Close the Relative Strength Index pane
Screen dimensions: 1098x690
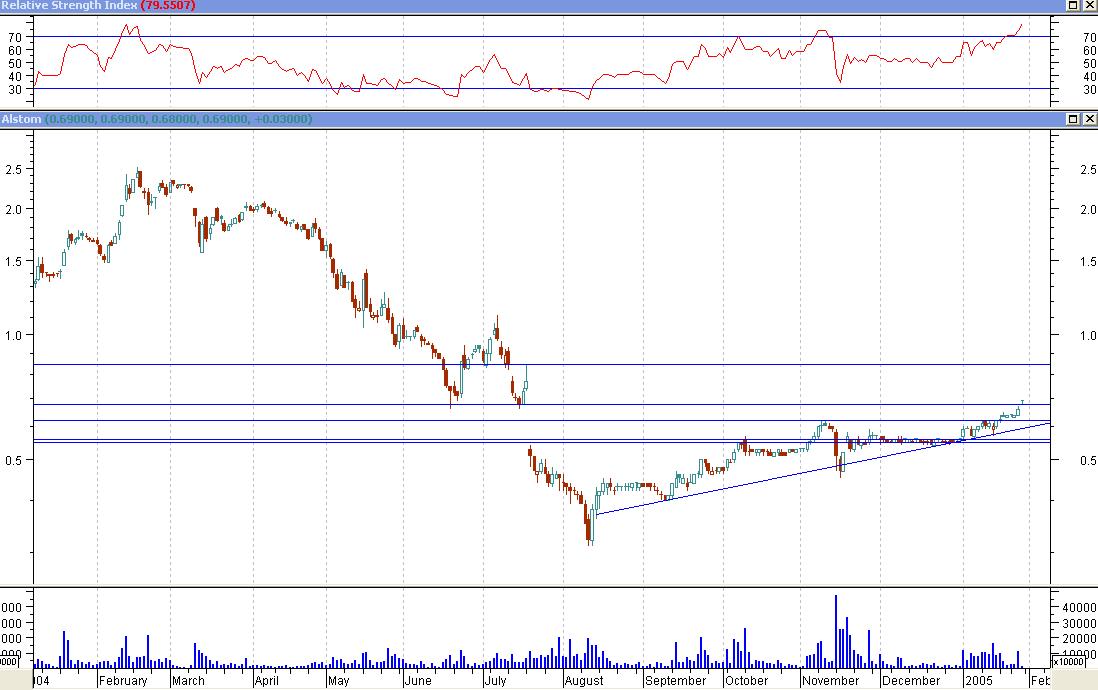tap(1090, 6)
